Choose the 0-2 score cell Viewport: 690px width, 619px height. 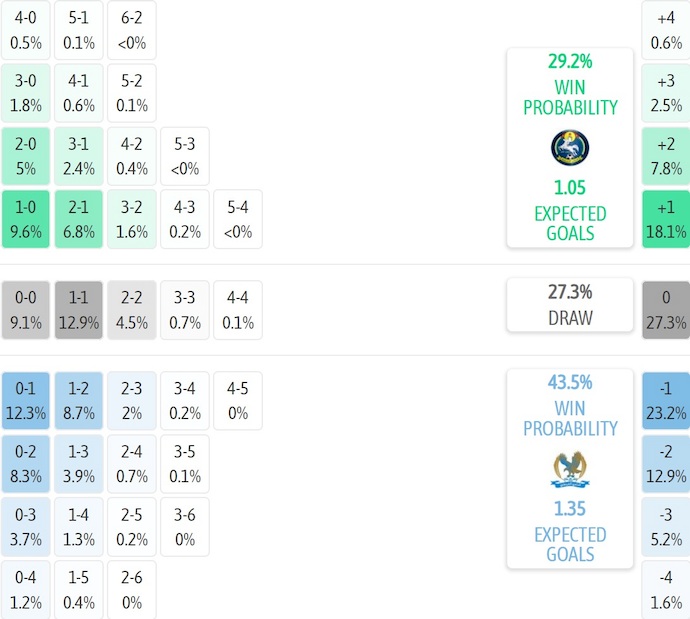coord(26,464)
